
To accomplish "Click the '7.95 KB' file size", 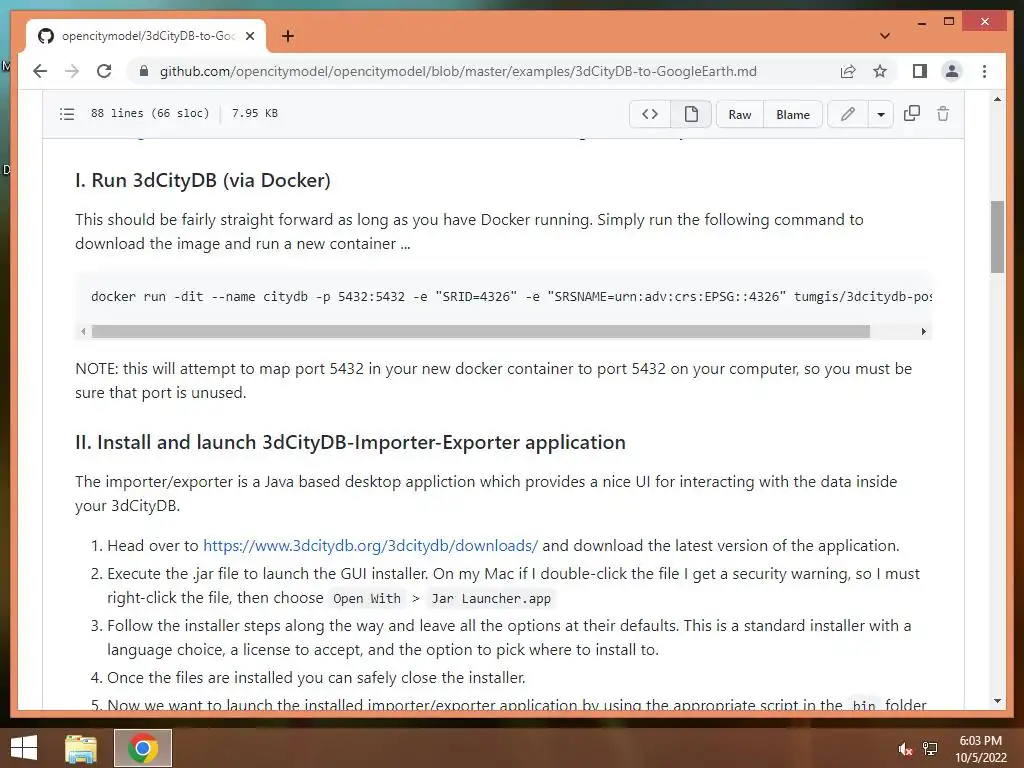I will pyautogui.click(x=255, y=113).
